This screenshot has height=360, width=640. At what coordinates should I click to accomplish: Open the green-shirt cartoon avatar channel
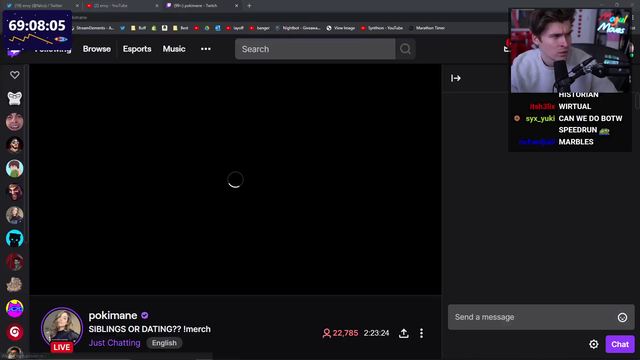(x=15, y=169)
